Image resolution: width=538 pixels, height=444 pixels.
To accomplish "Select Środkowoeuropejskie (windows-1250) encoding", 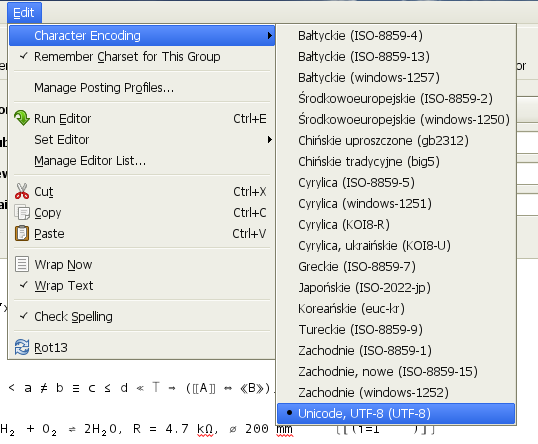I will [396, 119].
